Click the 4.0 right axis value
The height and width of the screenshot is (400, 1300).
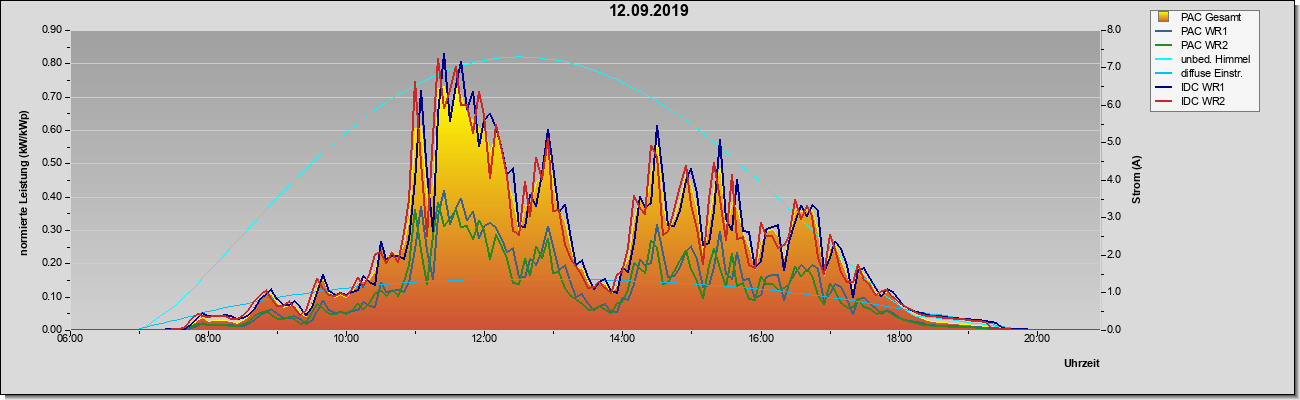pyautogui.click(x=1113, y=180)
